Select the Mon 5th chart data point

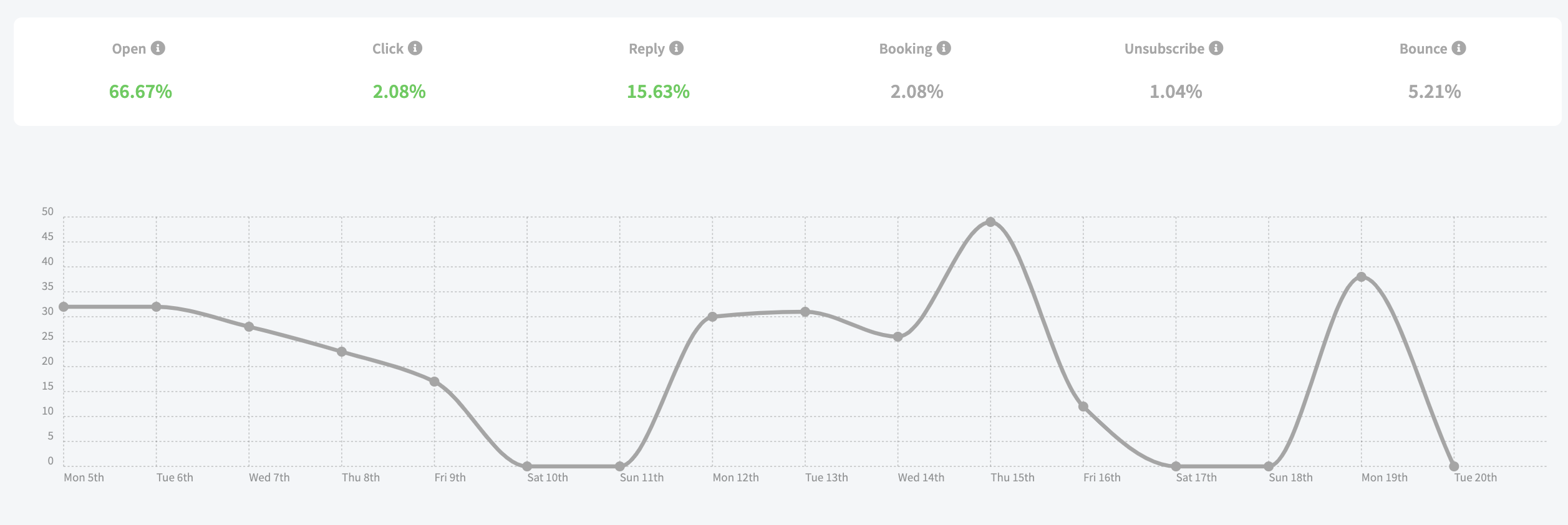tap(64, 307)
